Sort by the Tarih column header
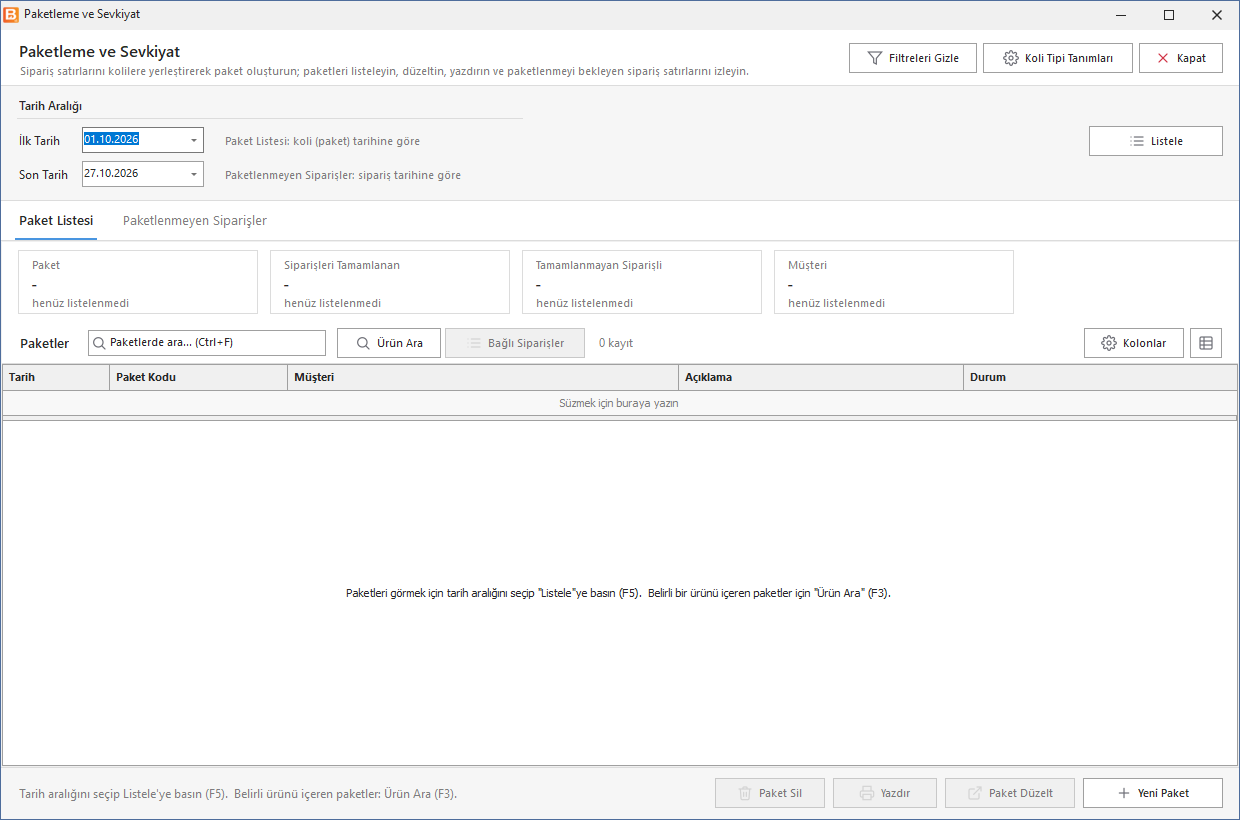This screenshot has height=820, width=1240. [56, 377]
